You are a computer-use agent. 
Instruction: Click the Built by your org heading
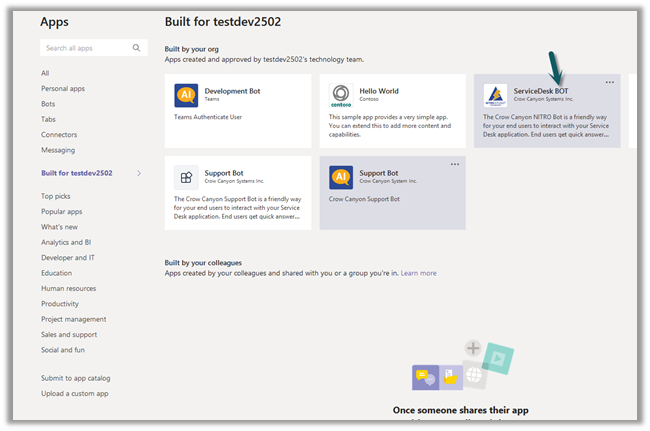pos(192,49)
